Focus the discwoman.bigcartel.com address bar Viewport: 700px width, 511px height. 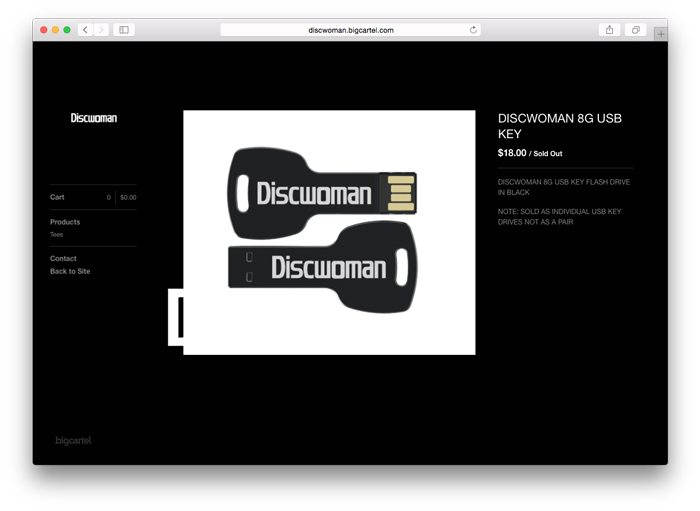pos(350,30)
